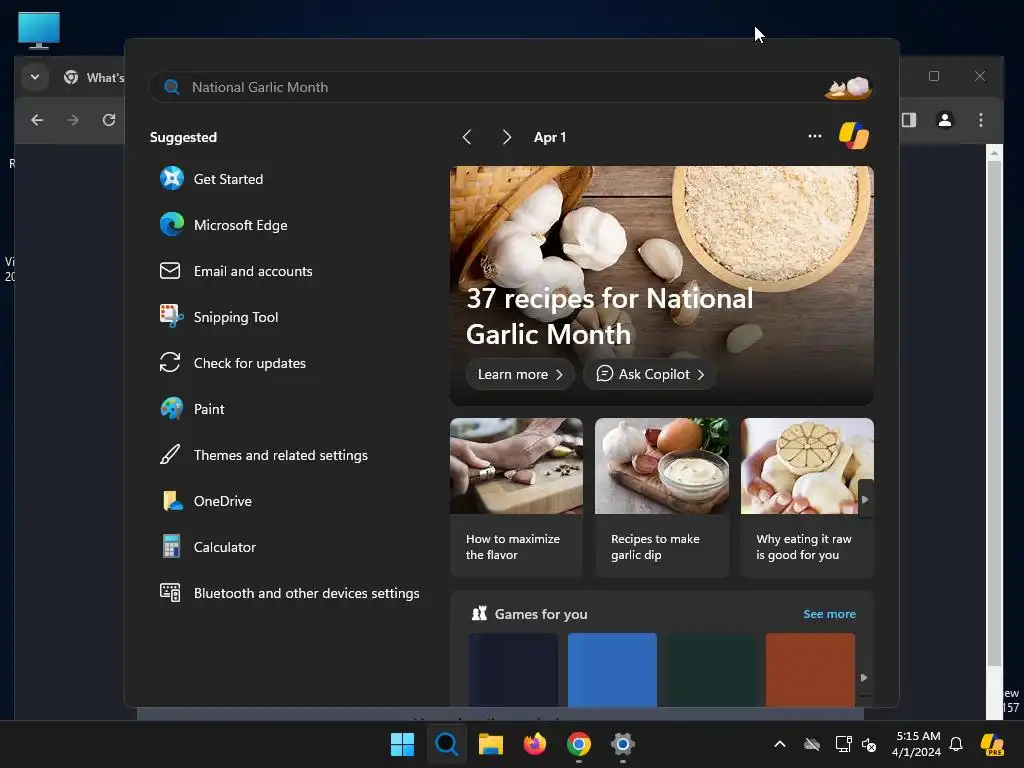The height and width of the screenshot is (768, 1024).
Task: Click the search box with National Garlic Month
Action: (511, 88)
